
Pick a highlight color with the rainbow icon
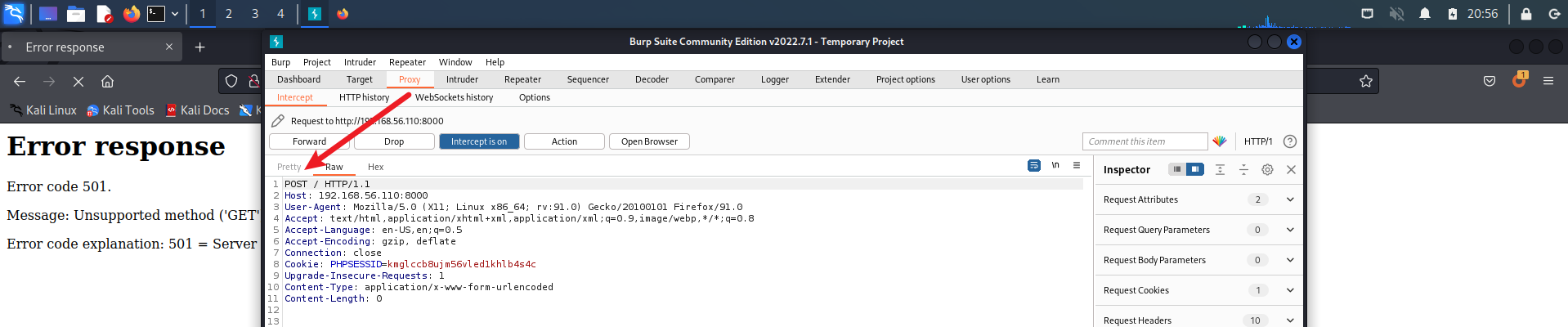click(x=1219, y=141)
